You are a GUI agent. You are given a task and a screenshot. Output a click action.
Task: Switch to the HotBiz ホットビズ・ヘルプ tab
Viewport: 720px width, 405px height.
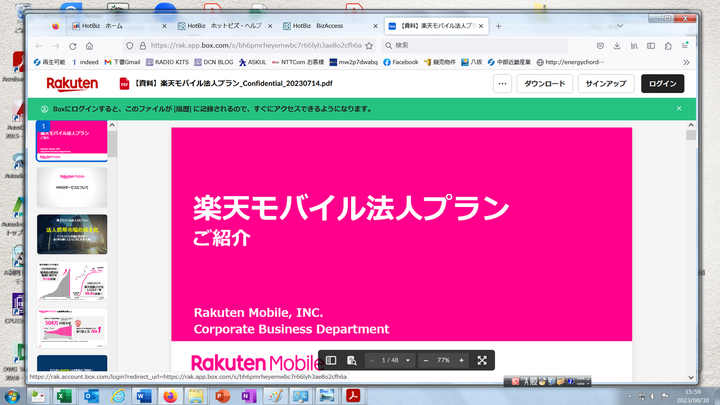[224, 26]
